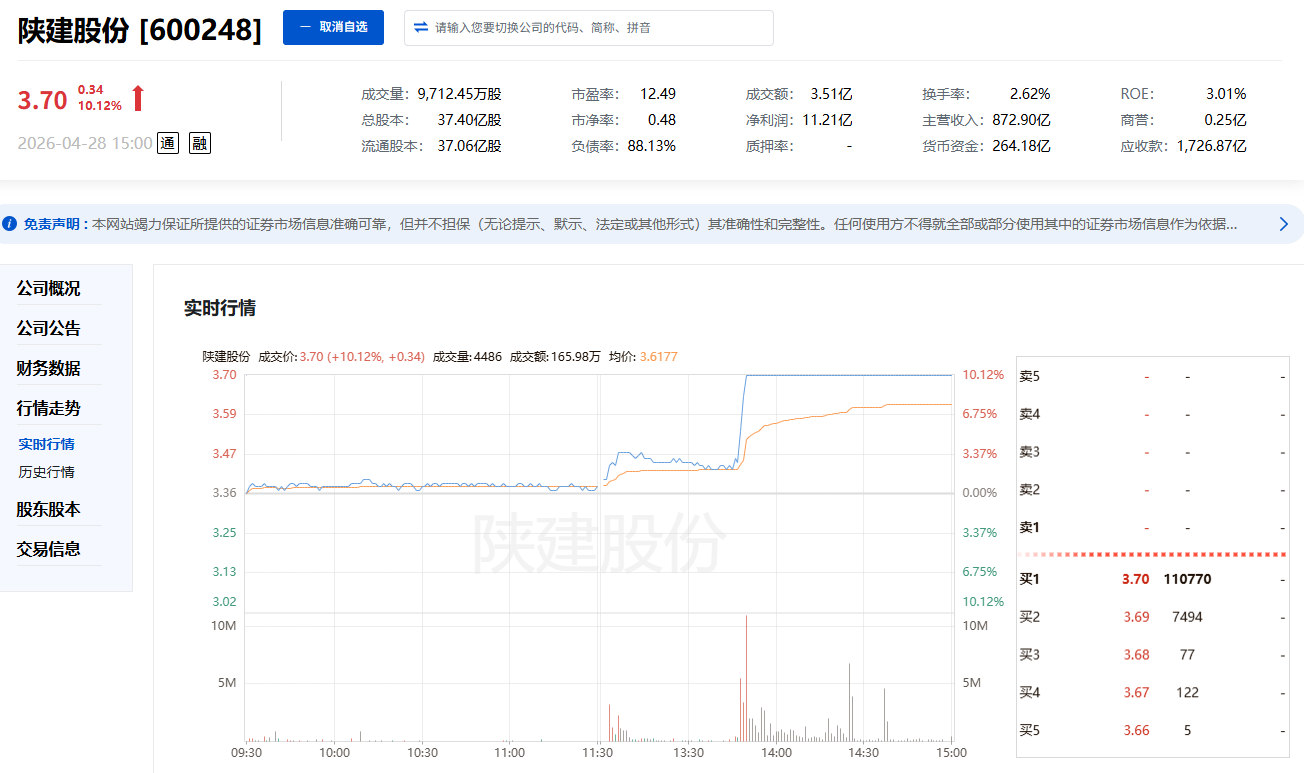The width and height of the screenshot is (1304, 773).
Task: Click the 取消自选 button
Action: 333,28
